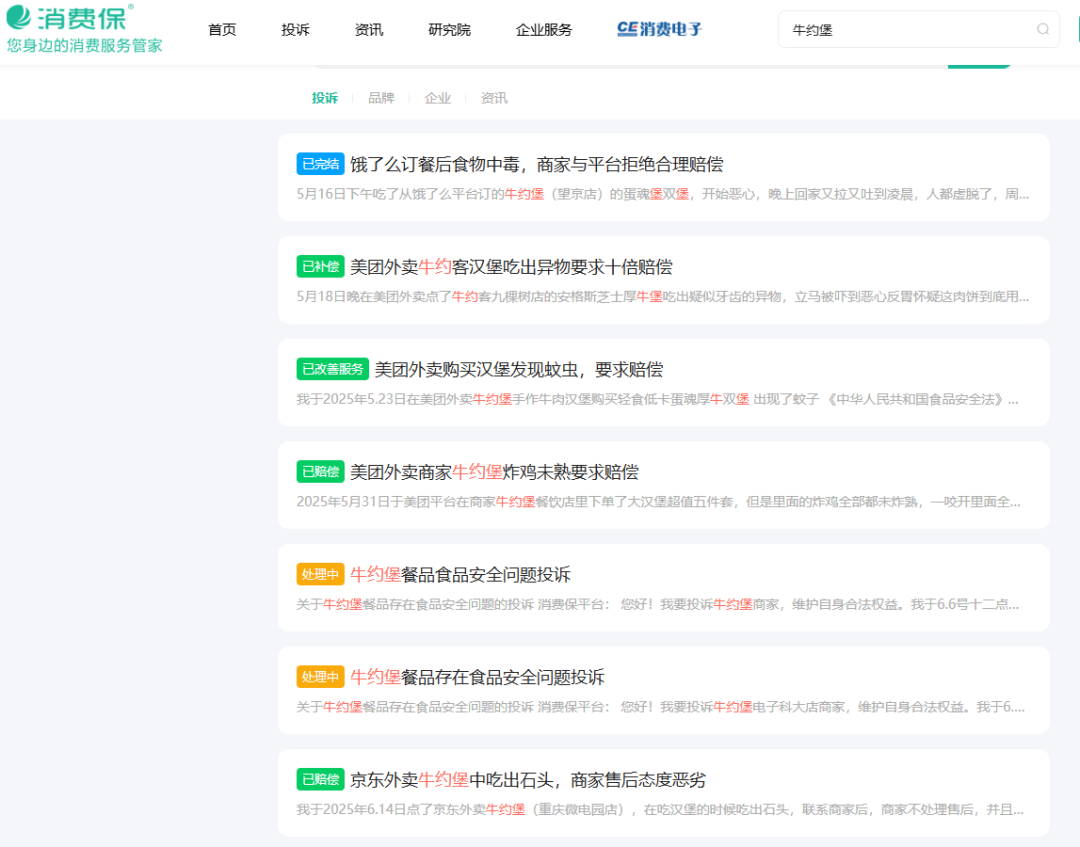Screen dimensions: 1080x847
Task: Click the 消费保 logo
Action: tap(84, 28)
